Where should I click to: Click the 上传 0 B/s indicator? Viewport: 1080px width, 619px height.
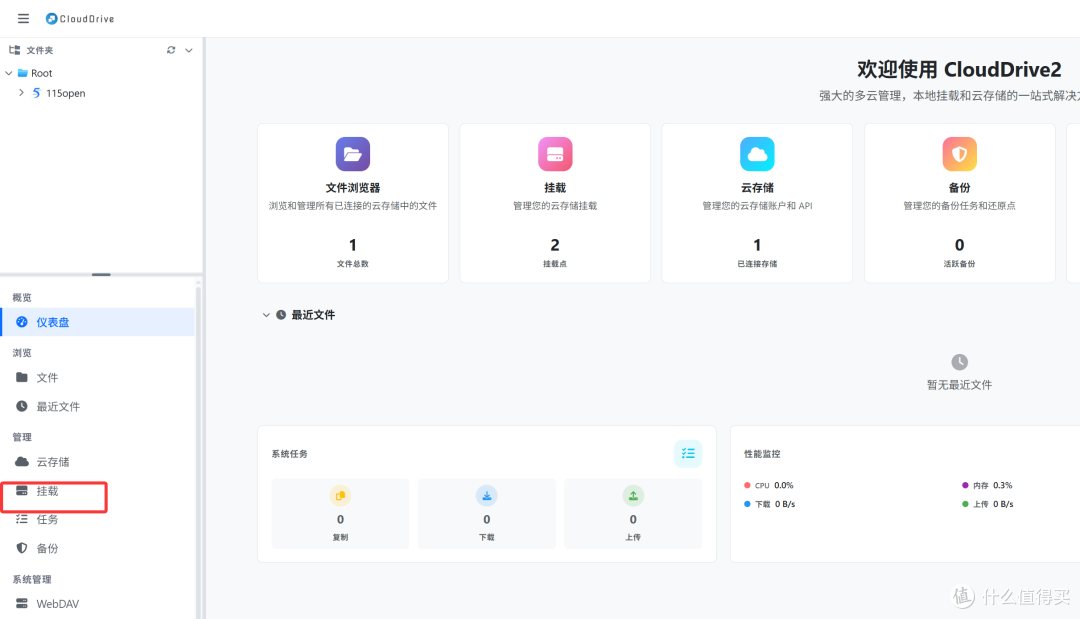pos(988,504)
